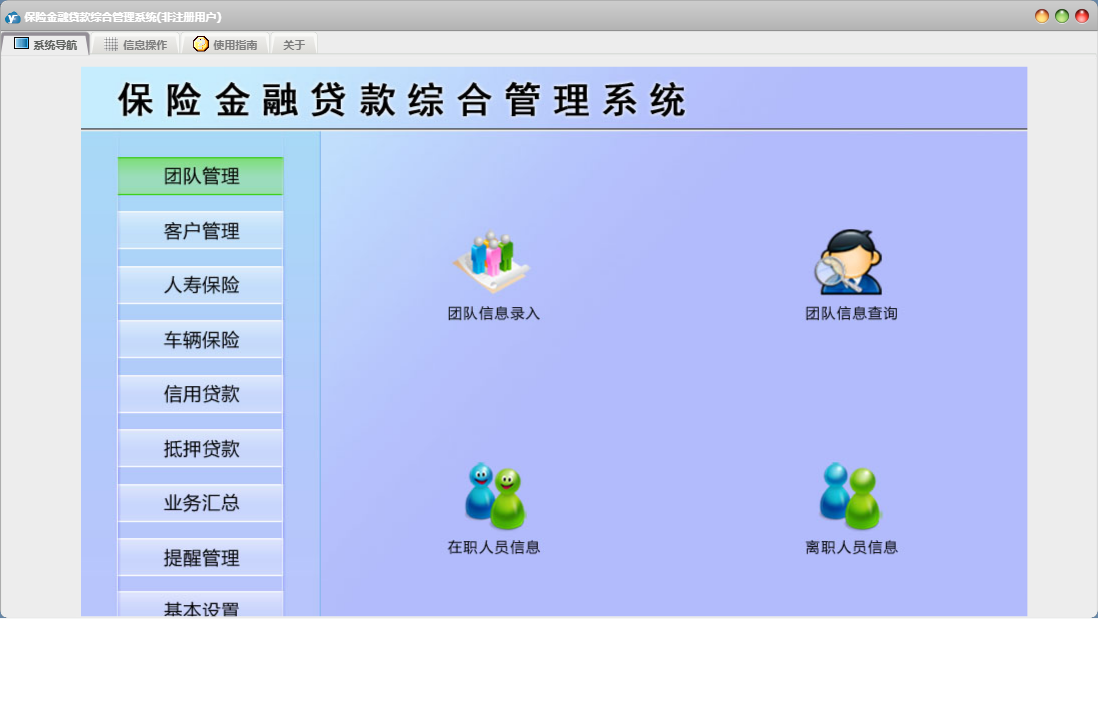Click the application logo in title bar

pos(12,17)
